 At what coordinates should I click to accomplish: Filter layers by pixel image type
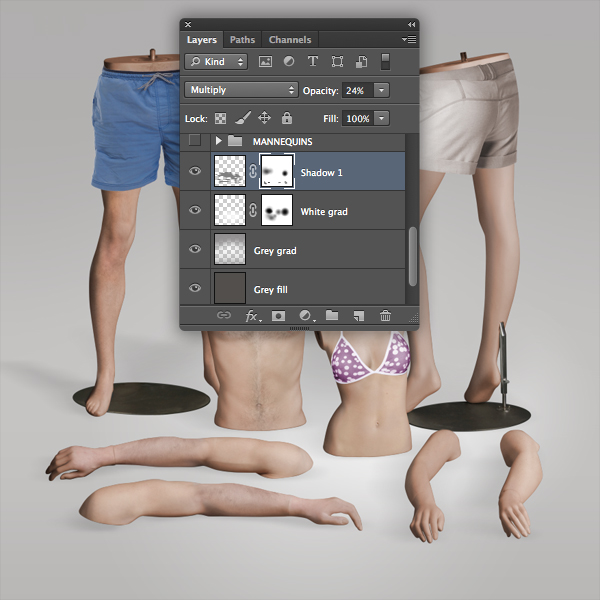click(265, 62)
